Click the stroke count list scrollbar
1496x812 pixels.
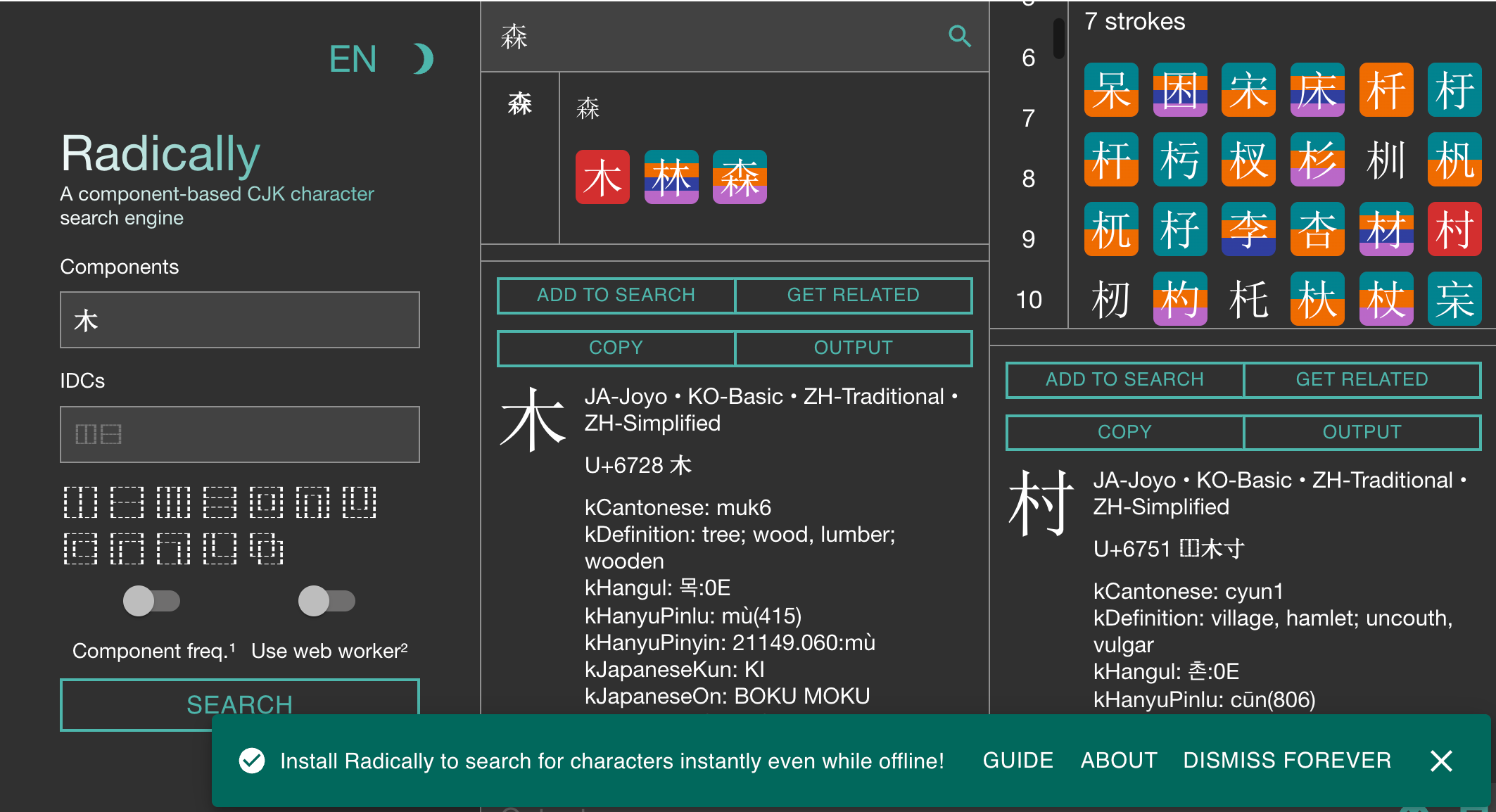1058,39
